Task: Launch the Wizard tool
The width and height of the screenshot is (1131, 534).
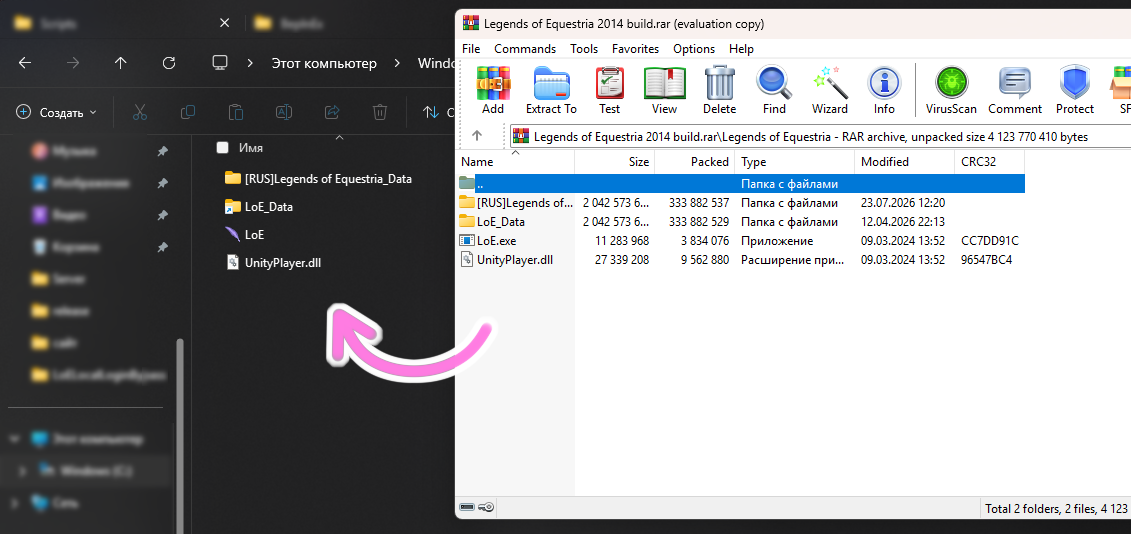Action: click(x=829, y=90)
